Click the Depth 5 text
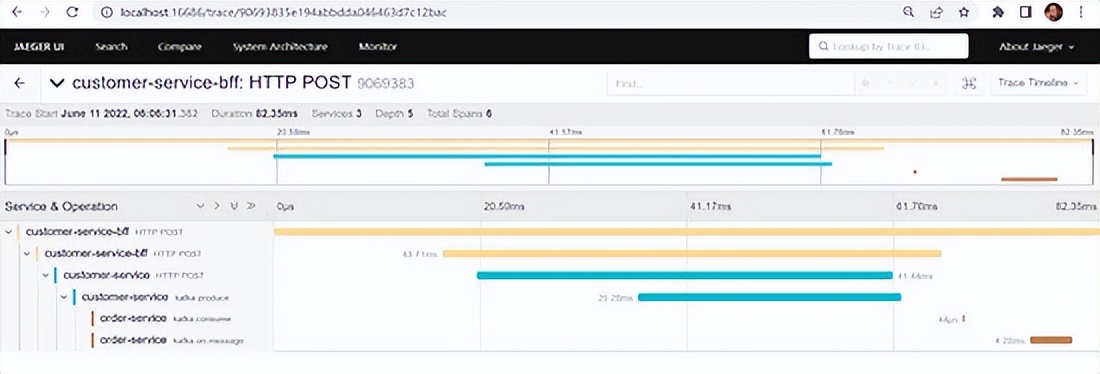This screenshot has width=1100, height=374. click(x=394, y=113)
